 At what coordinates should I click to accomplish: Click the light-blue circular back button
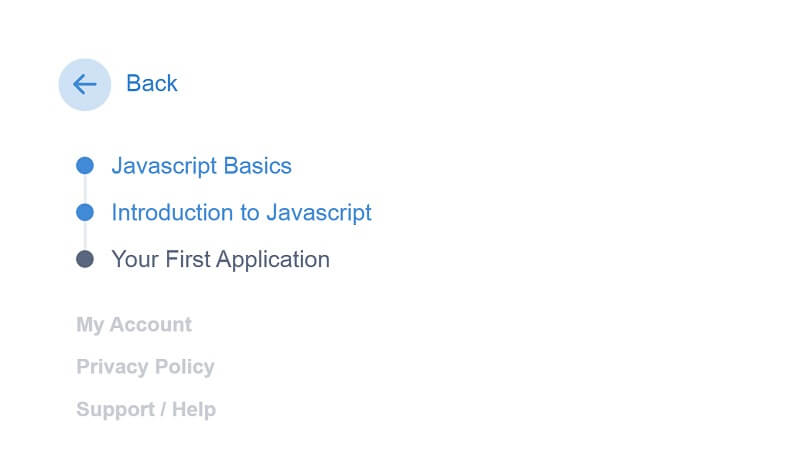(85, 84)
